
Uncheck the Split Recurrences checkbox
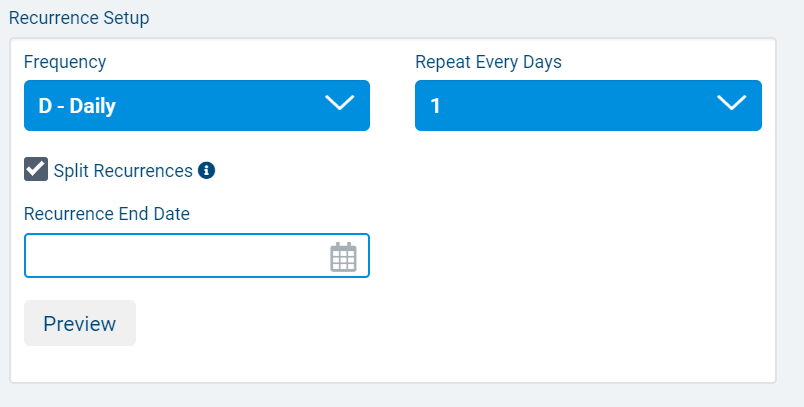point(36,170)
